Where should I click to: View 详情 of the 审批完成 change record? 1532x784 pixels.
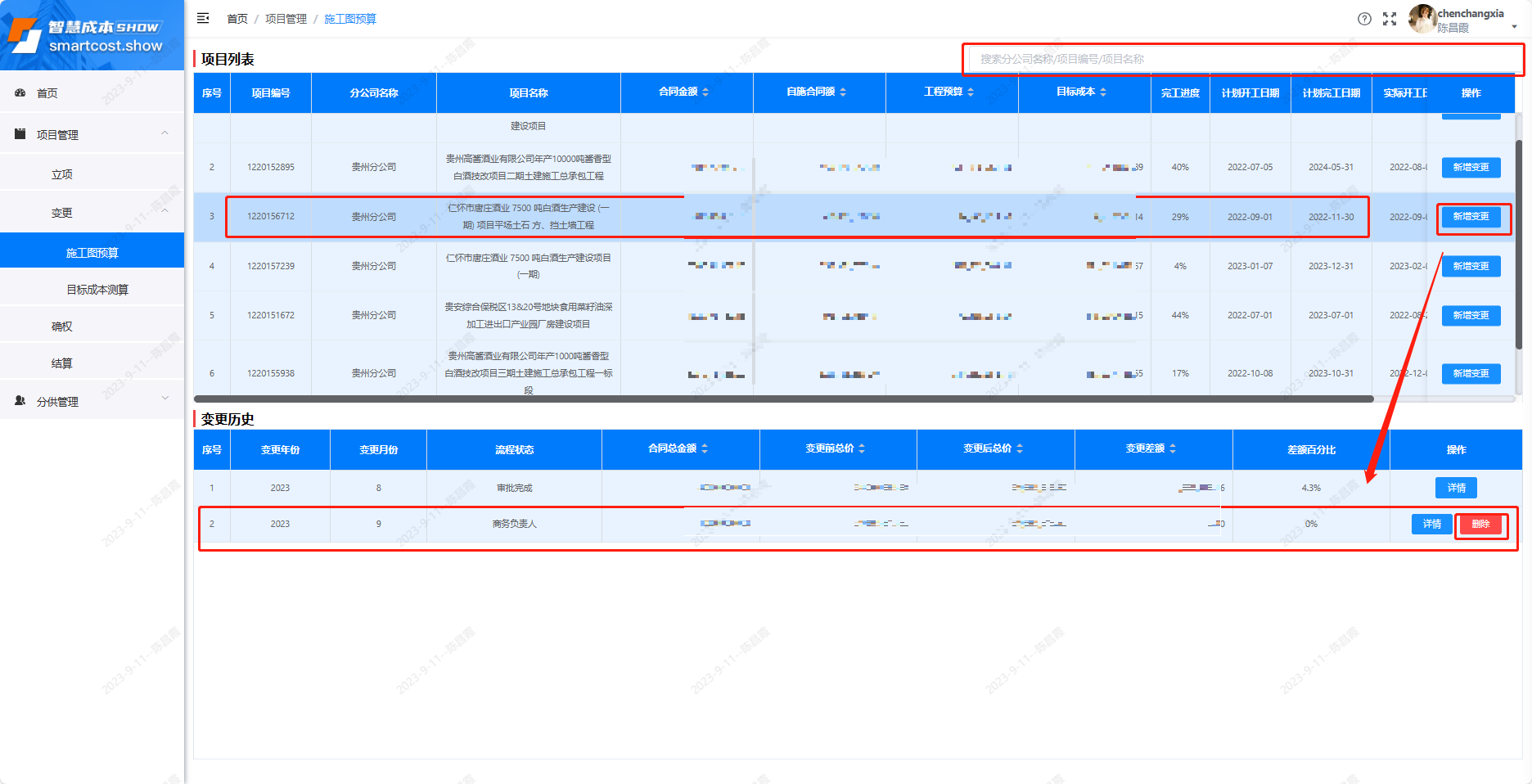(1456, 488)
